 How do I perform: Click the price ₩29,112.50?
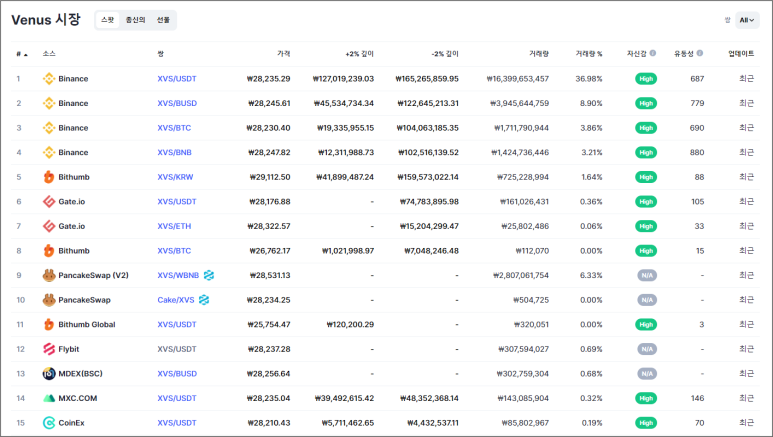pos(270,177)
